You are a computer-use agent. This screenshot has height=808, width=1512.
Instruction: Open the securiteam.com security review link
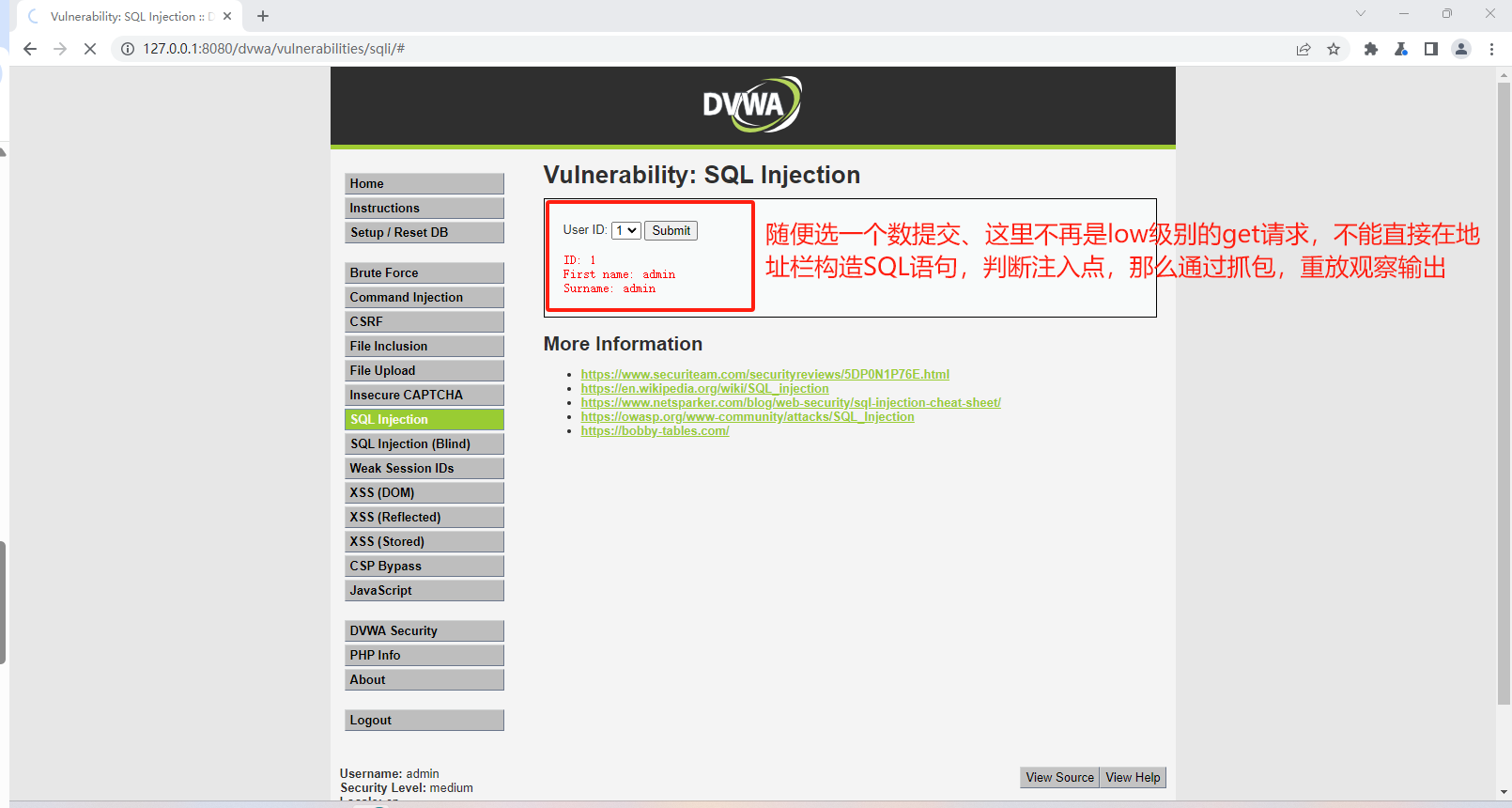pyautogui.click(x=764, y=374)
